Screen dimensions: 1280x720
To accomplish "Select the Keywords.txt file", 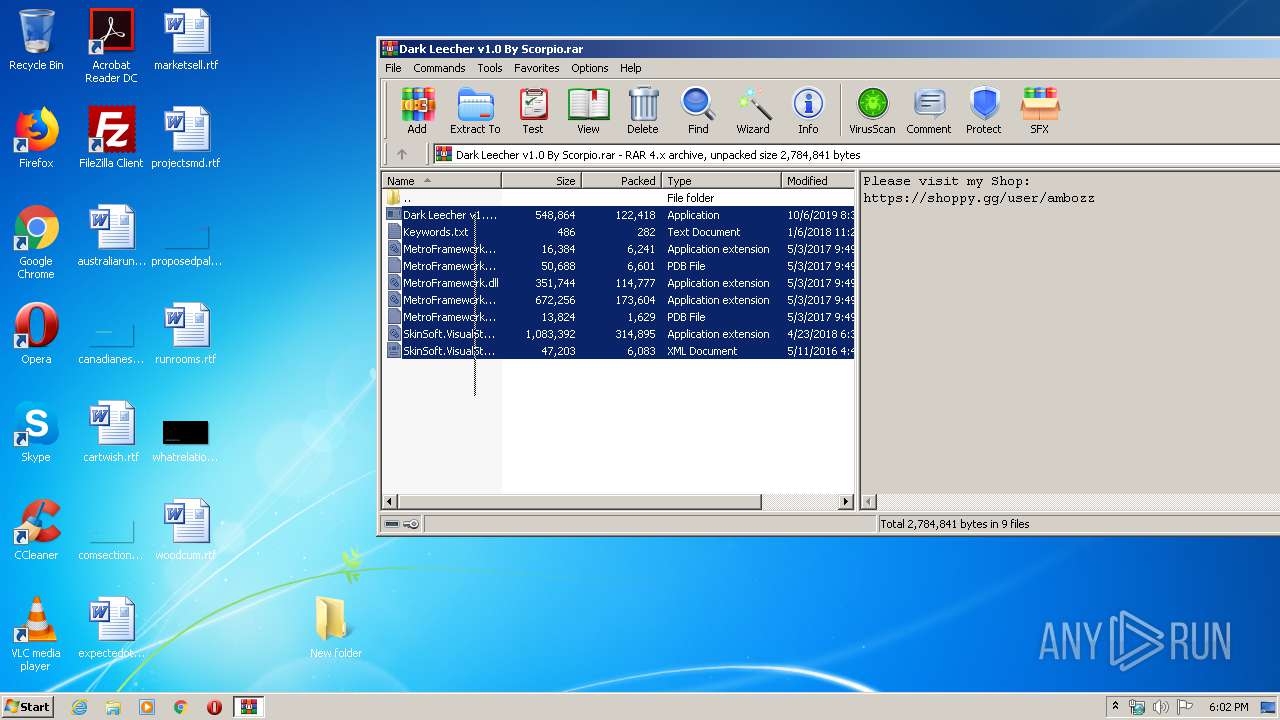I will coord(619,232).
